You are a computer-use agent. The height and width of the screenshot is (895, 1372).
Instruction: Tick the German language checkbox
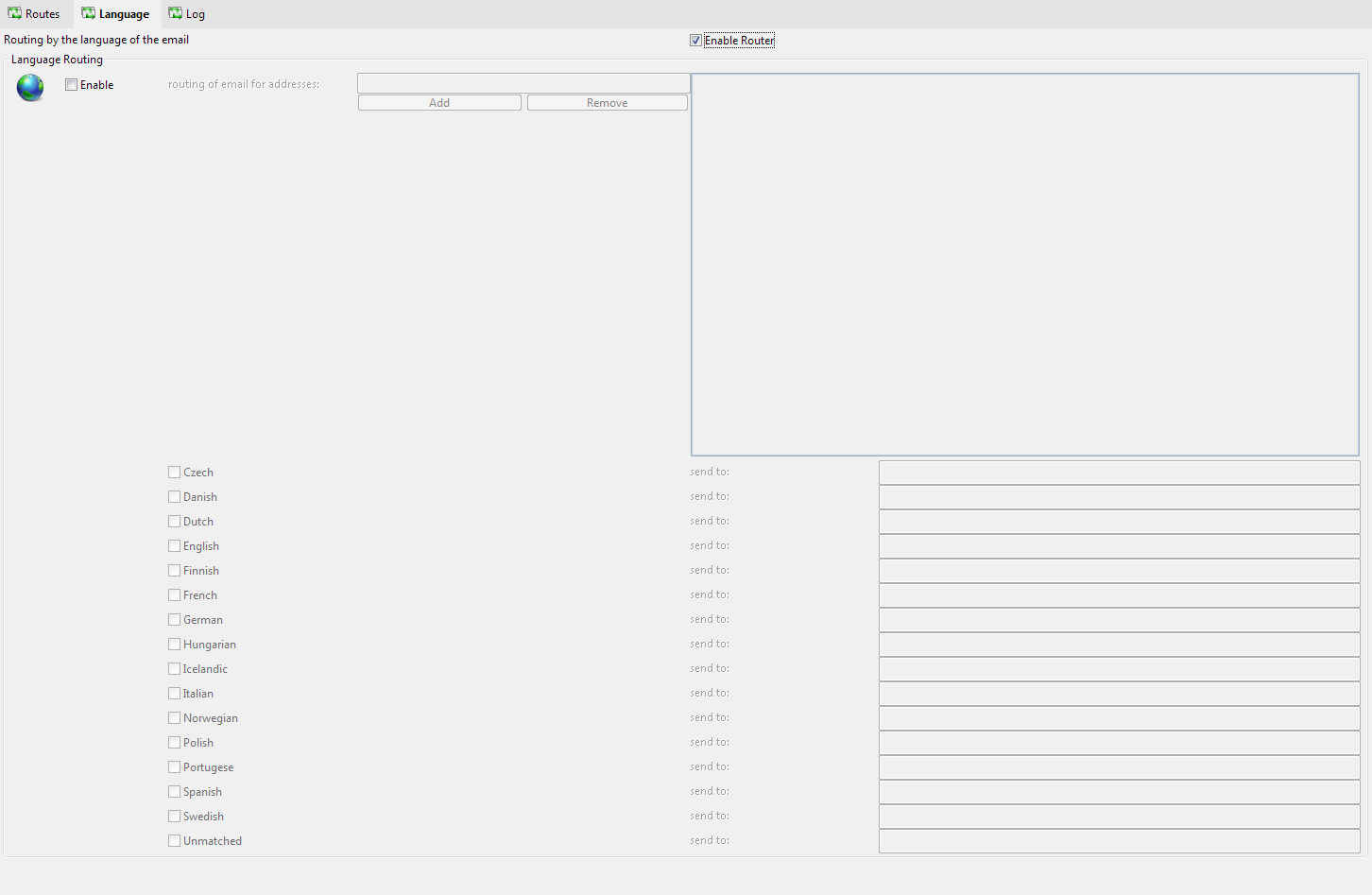click(x=175, y=620)
